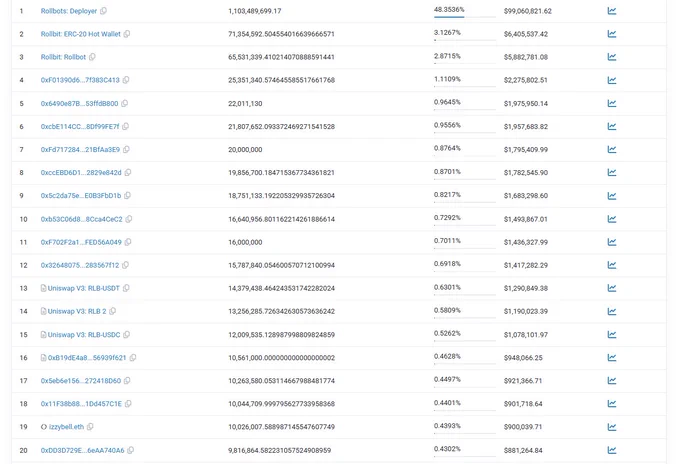Open analytics chart for 0xb53C06d8 row
This screenshot has height=464, width=680.
(611, 219)
